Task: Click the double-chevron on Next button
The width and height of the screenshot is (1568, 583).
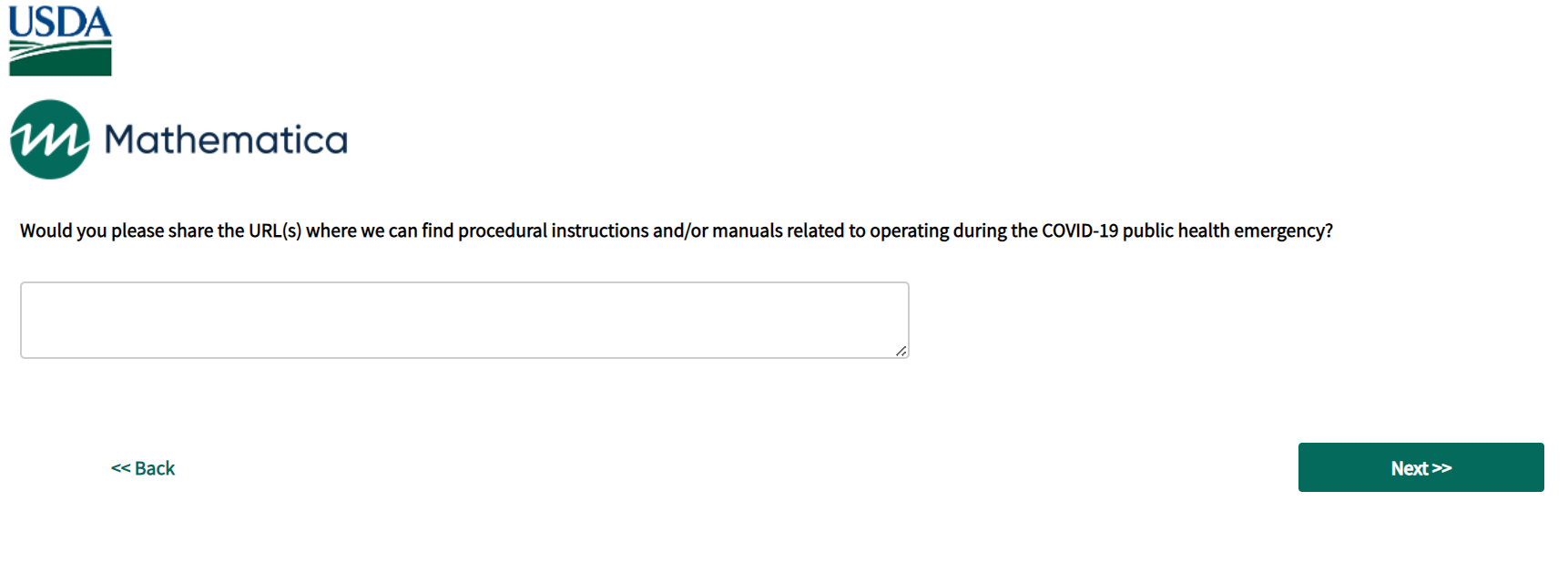Action: coord(1441,468)
